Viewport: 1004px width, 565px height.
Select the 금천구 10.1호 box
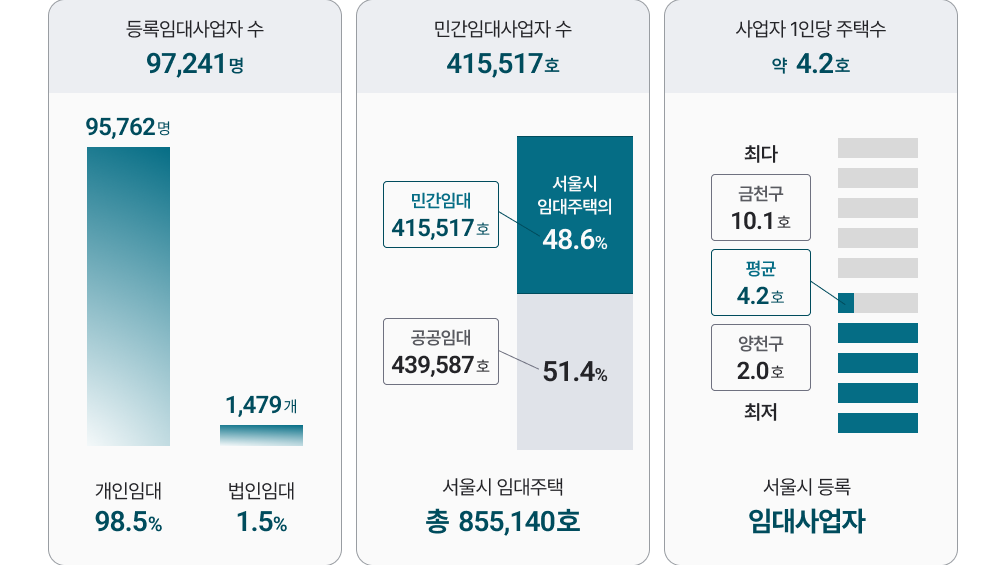coord(761,208)
